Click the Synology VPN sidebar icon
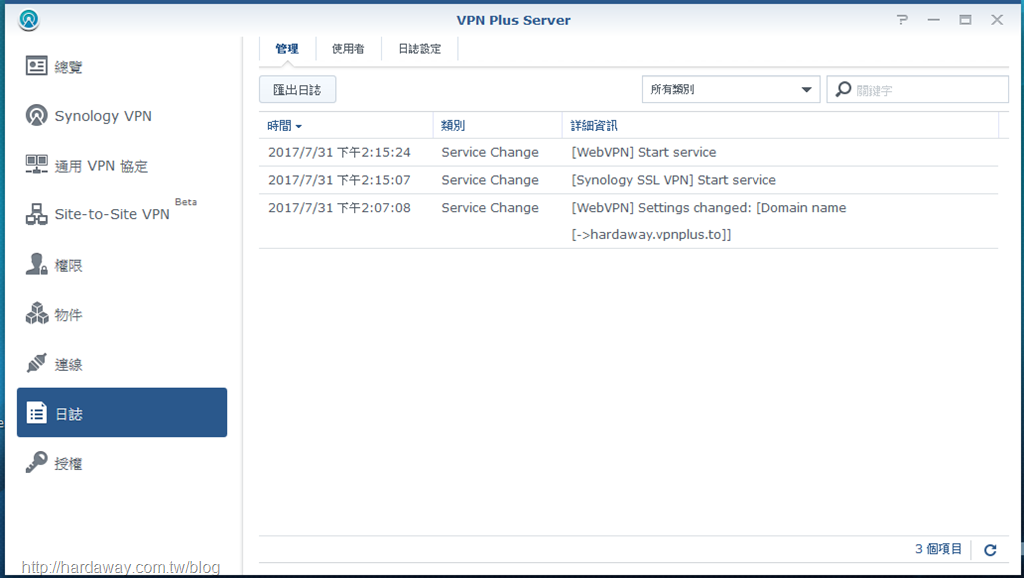Screen dimensions: 1024x578 pyautogui.click(x=37, y=115)
